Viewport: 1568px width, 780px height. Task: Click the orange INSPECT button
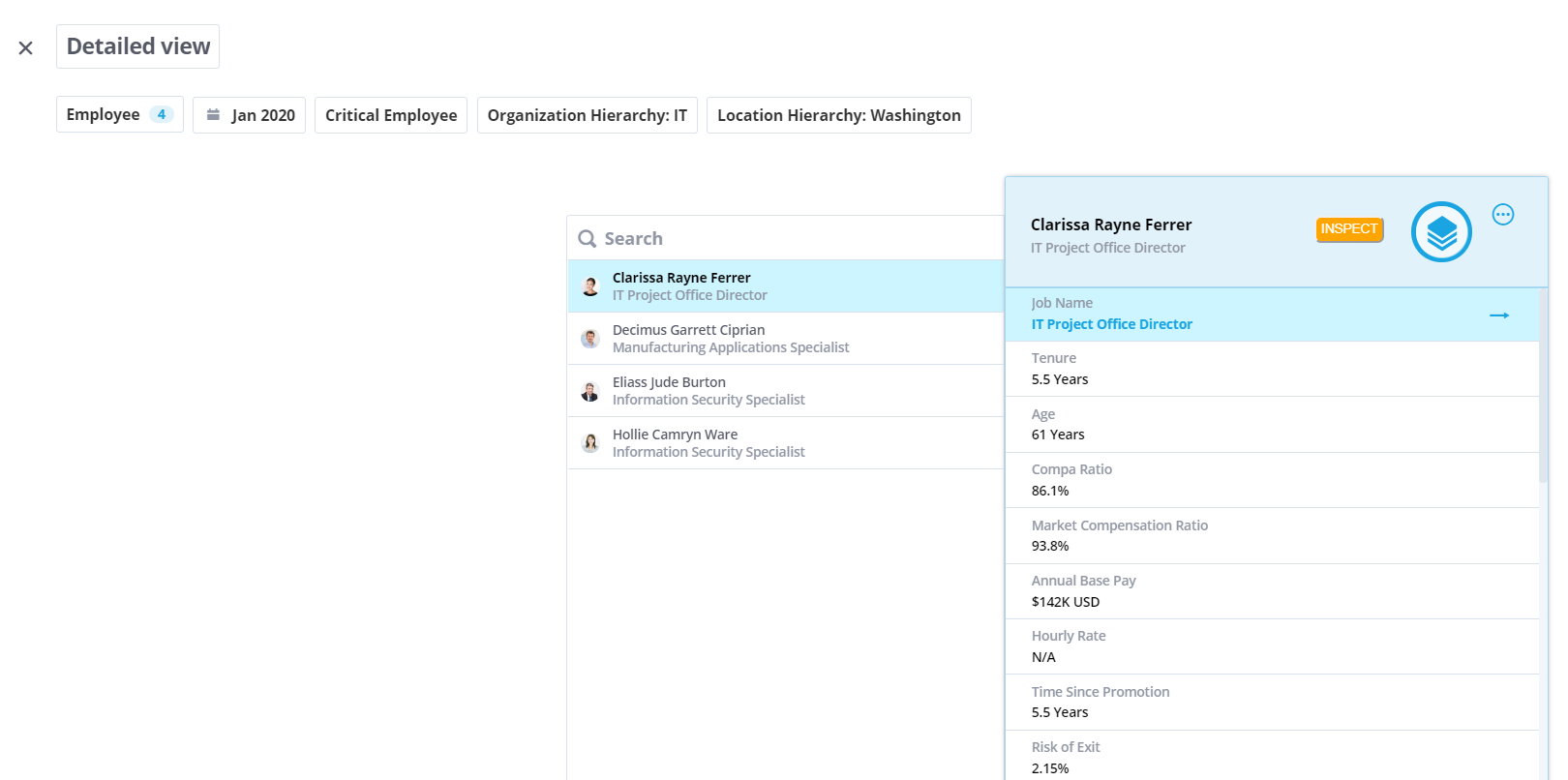(x=1349, y=229)
